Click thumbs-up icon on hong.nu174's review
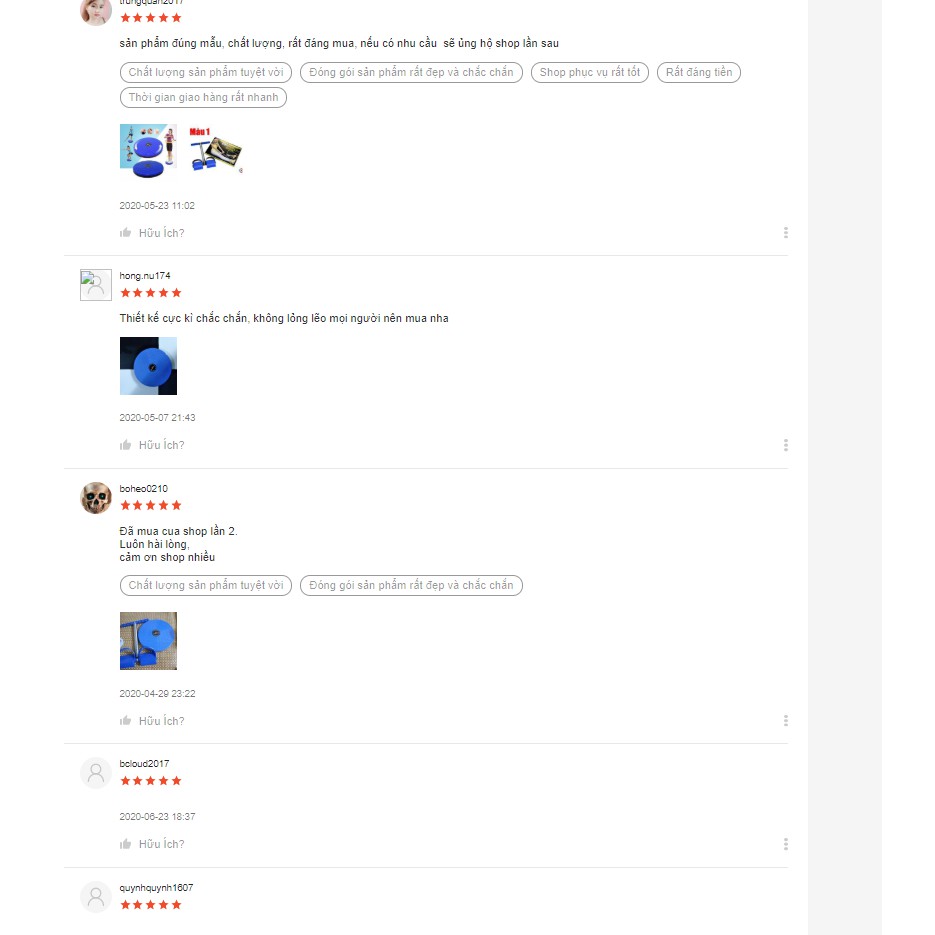 [125, 445]
